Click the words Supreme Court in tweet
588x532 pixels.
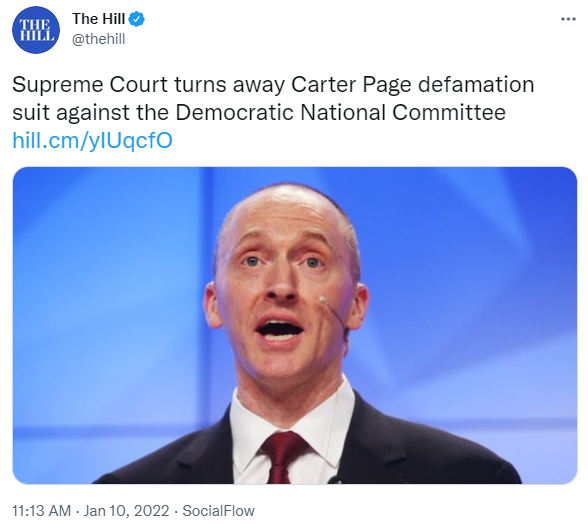90,85
